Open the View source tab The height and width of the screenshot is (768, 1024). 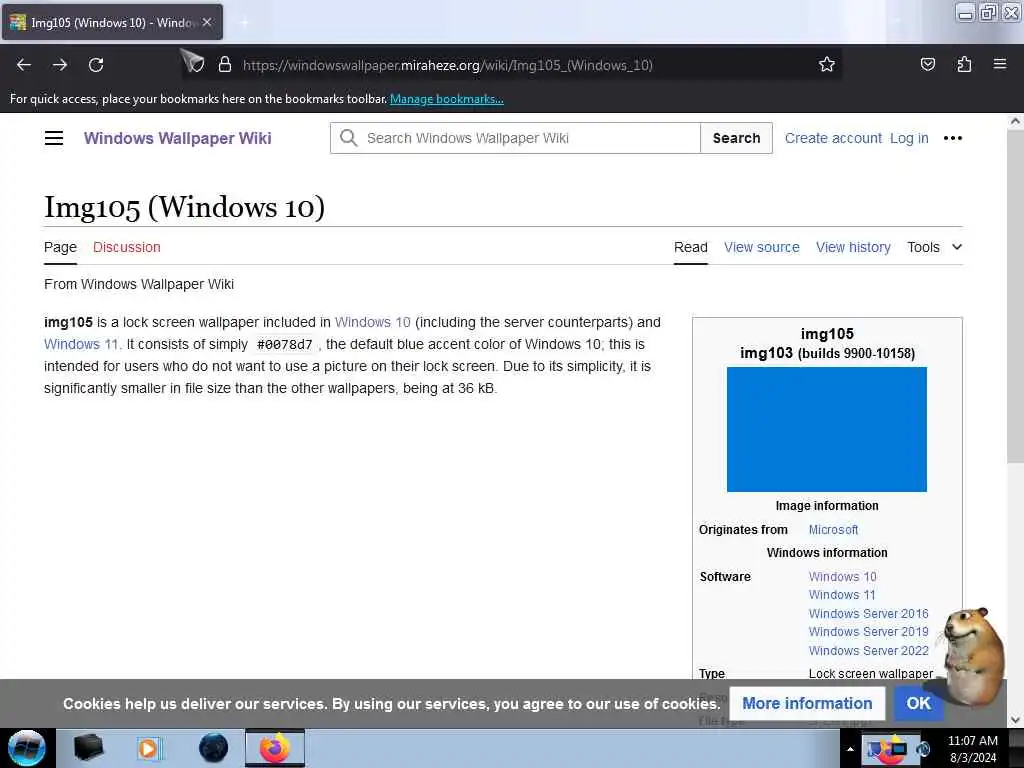[761, 247]
